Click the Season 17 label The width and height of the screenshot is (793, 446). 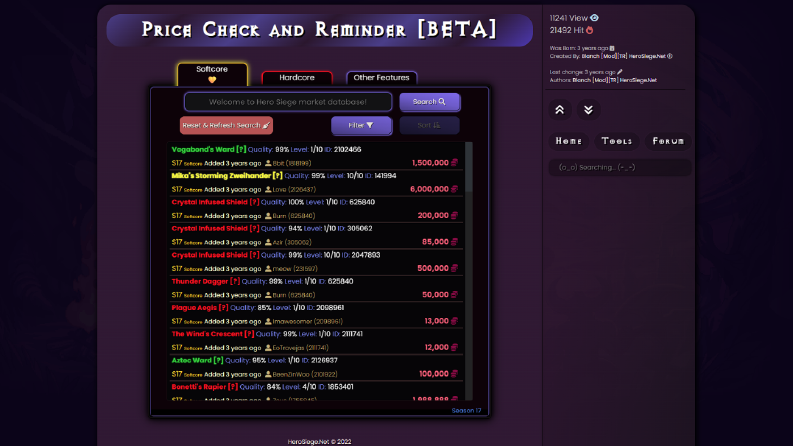coord(466,411)
